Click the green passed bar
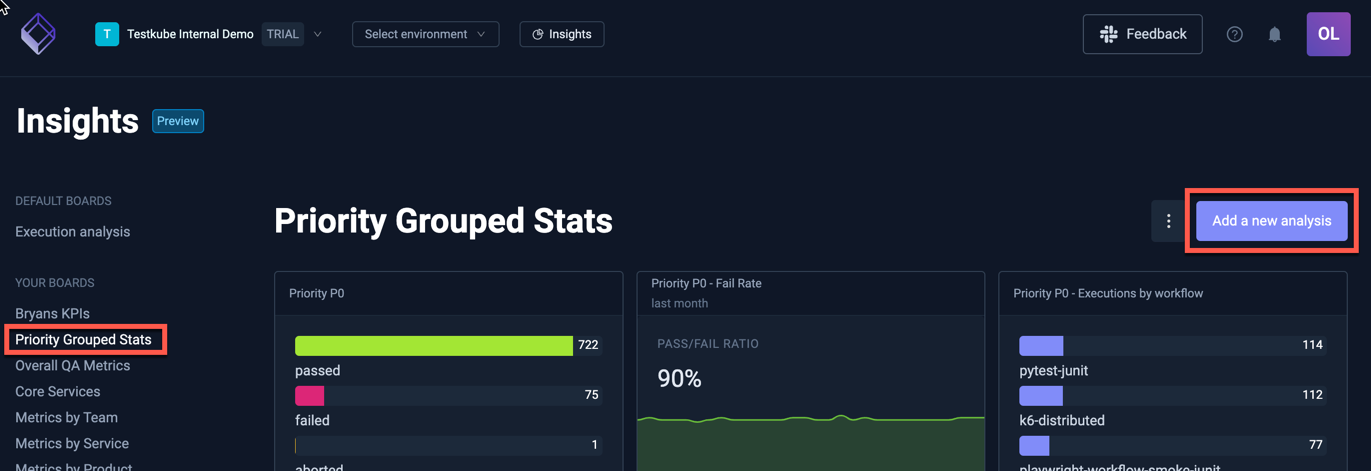 pos(433,346)
